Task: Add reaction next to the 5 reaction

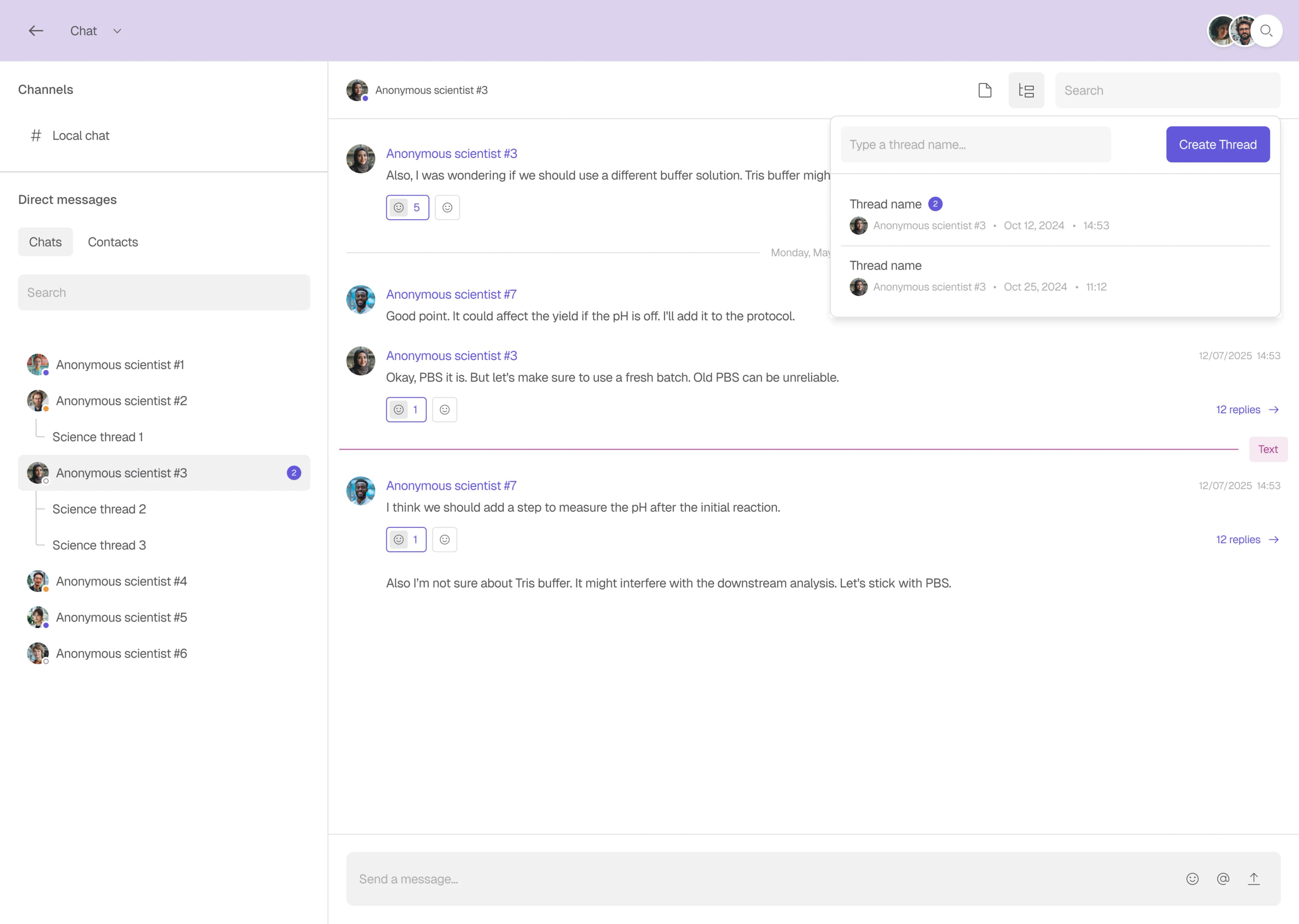Action: pos(448,207)
